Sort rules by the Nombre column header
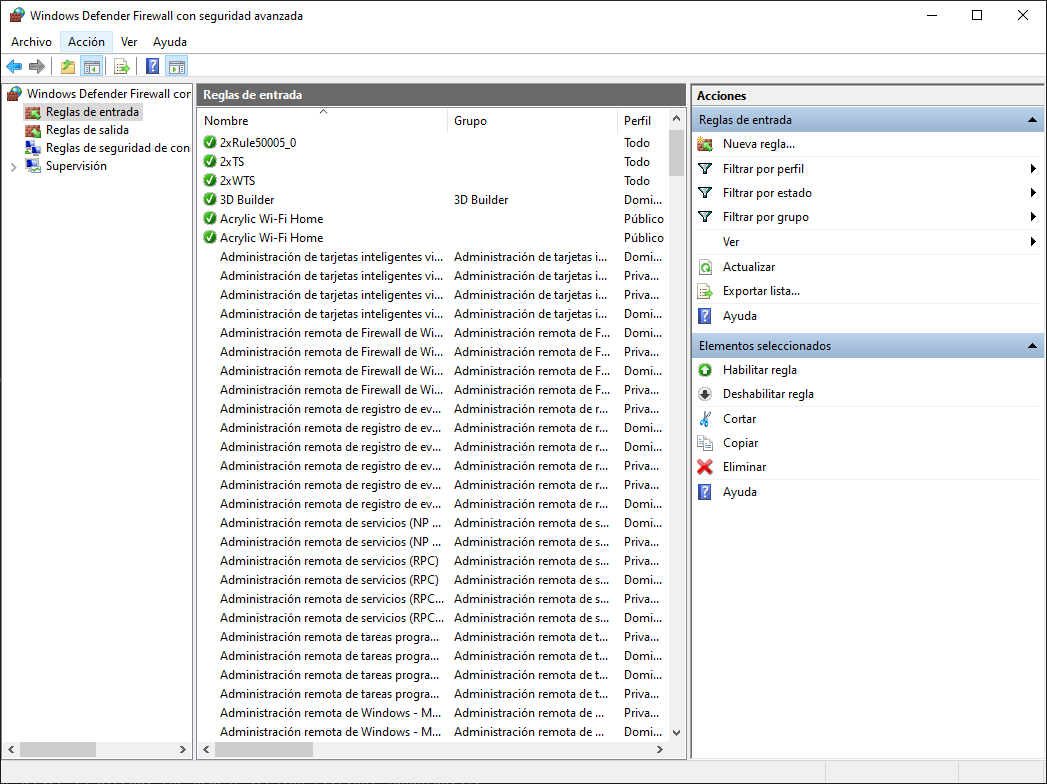Image resolution: width=1047 pixels, height=784 pixels. (x=323, y=121)
